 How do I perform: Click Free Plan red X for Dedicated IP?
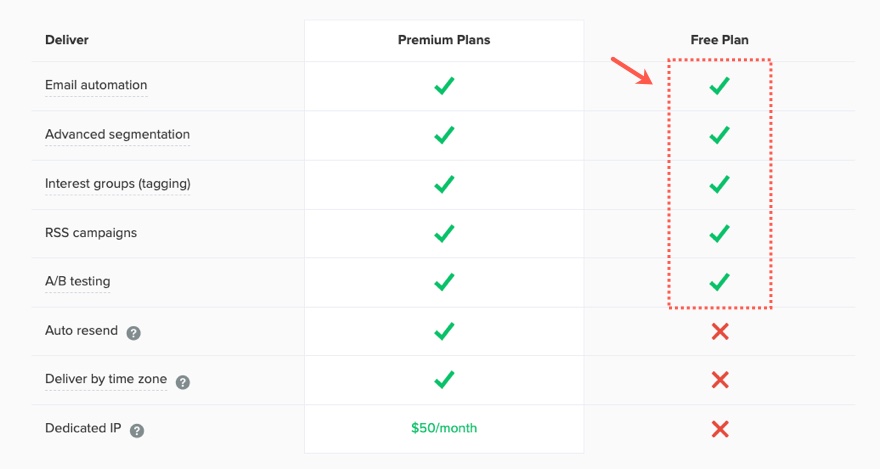pyautogui.click(x=719, y=429)
